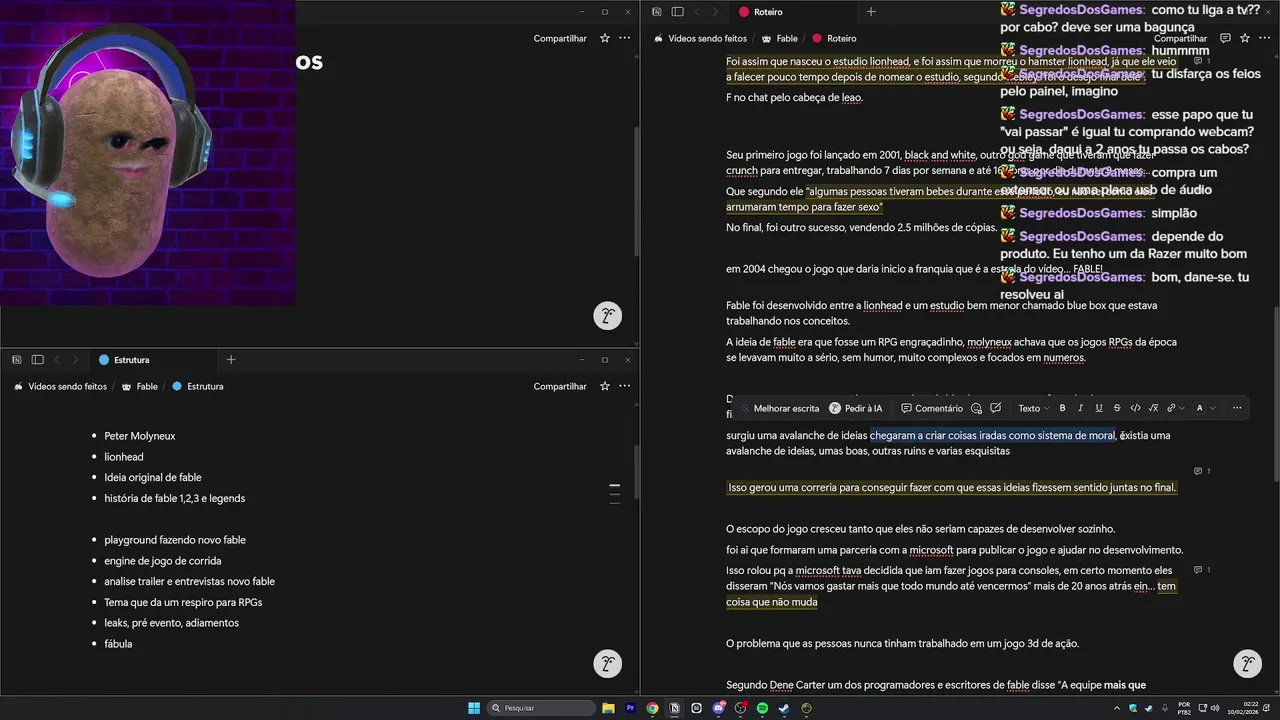The image size is (1280, 720).
Task: Mark selected text as inline code
Action: (x=1135, y=408)
